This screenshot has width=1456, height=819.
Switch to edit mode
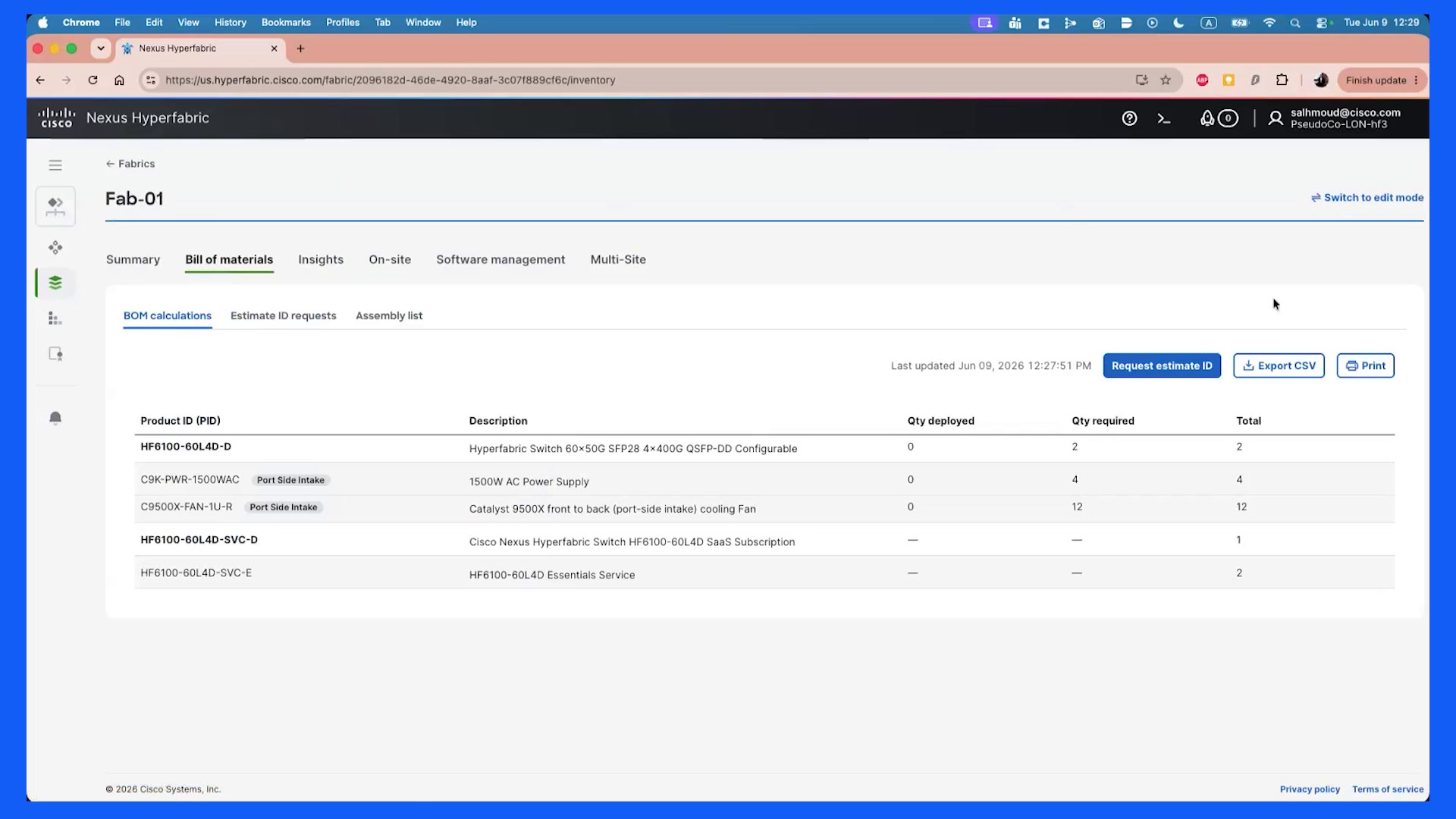coord(1367,198)
